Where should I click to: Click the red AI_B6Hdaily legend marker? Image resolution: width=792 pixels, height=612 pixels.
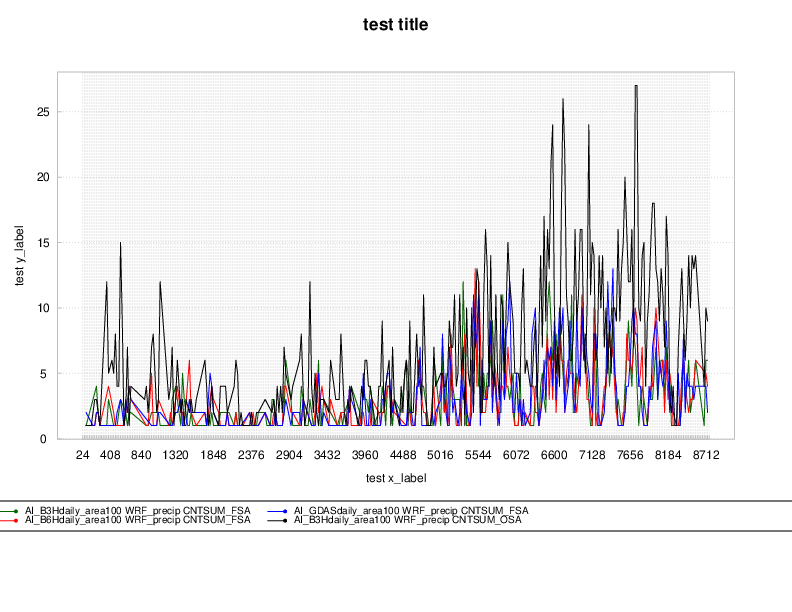(x=17, y=521)
